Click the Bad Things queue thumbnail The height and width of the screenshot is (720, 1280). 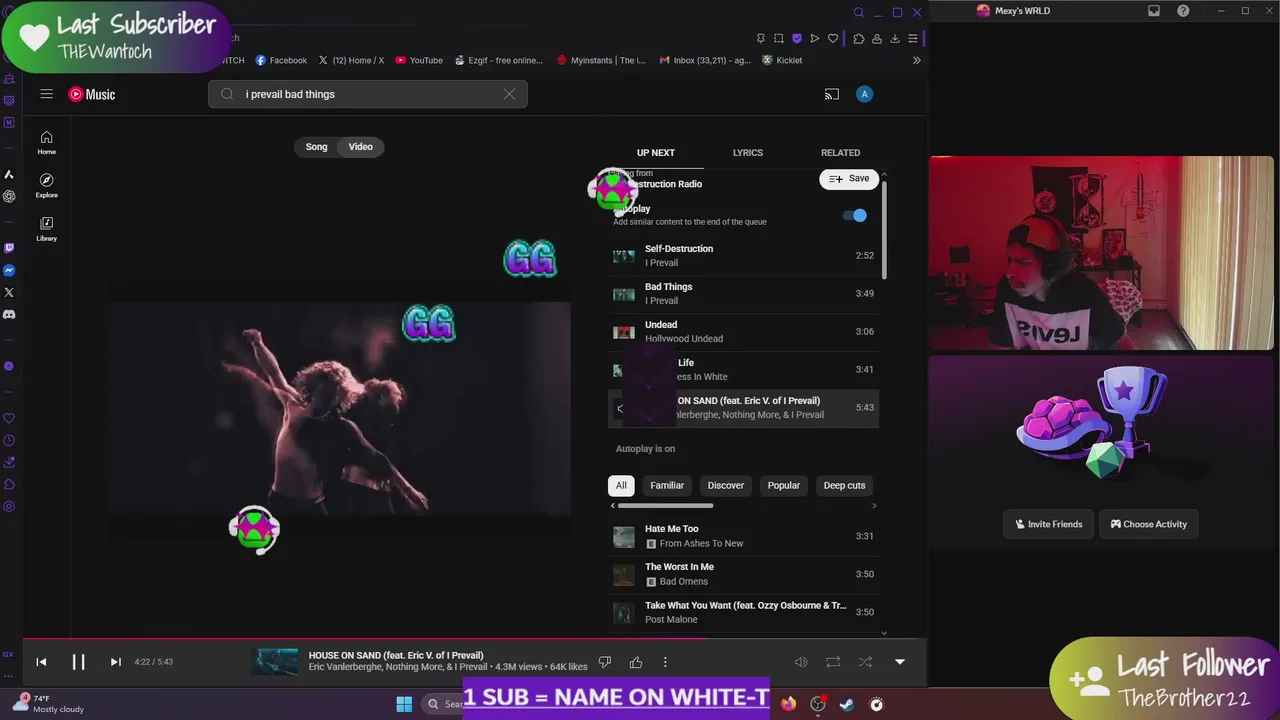(x=623, y=294)
